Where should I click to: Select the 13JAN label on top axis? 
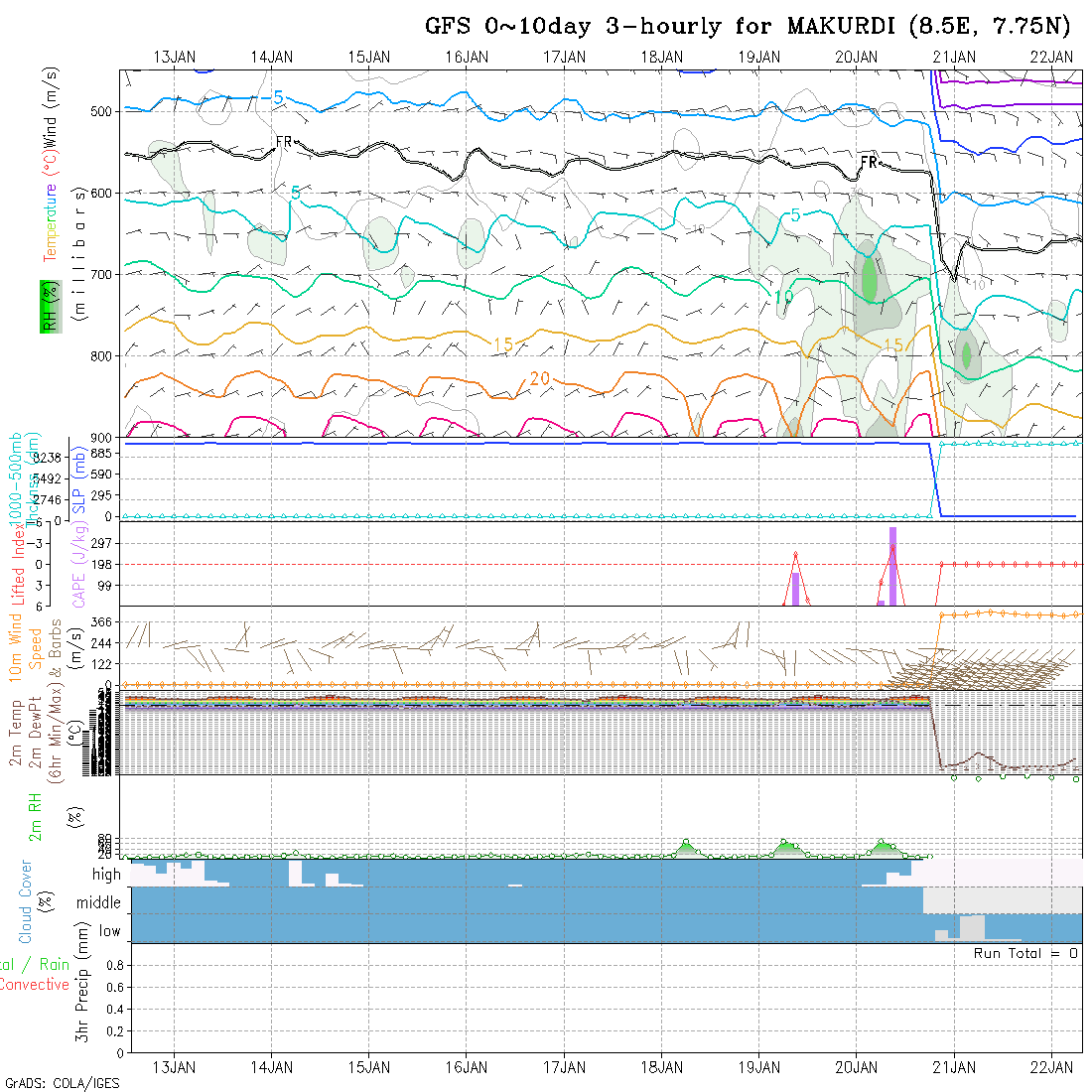click(175, 57)
